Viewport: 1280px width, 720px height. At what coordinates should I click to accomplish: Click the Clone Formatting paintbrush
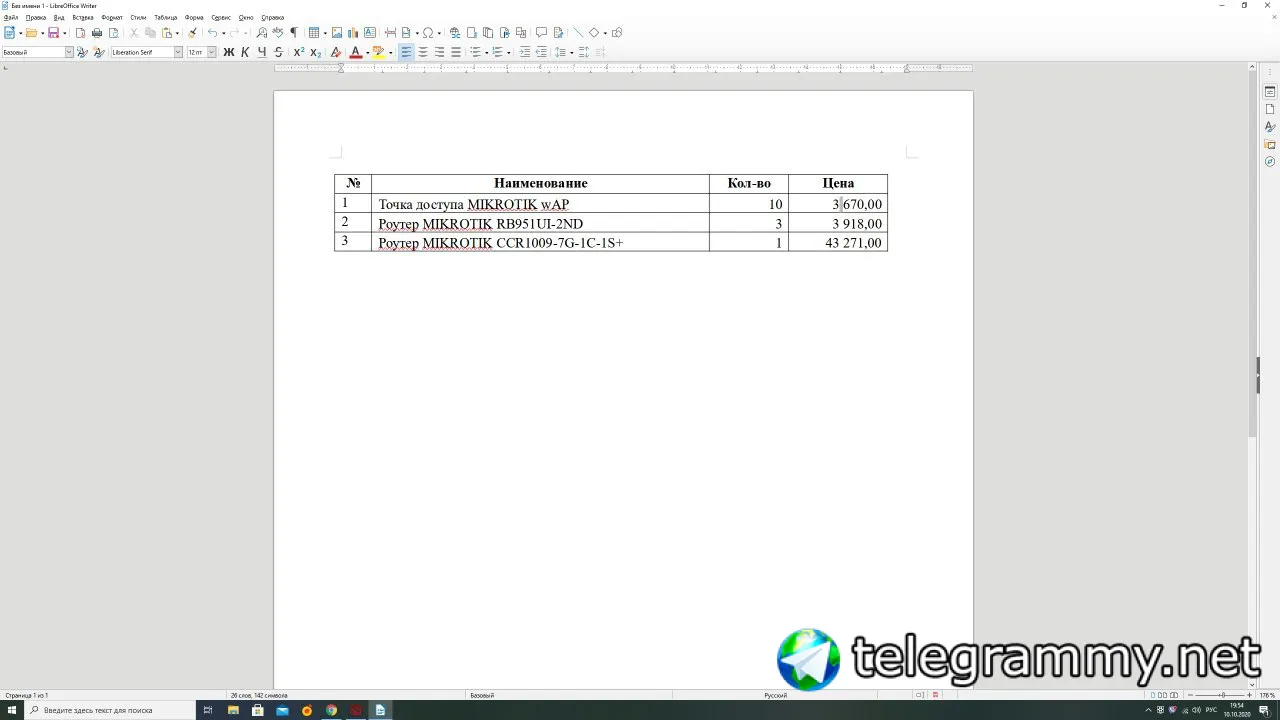click(193, 33)
